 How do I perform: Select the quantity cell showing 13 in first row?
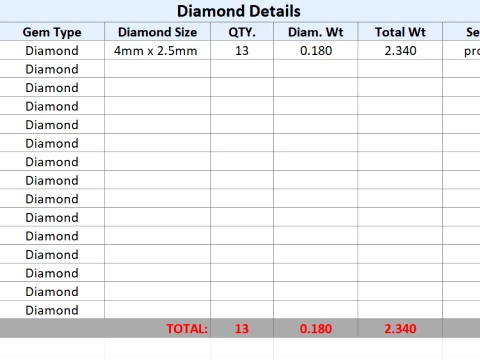tap(242, 51)
